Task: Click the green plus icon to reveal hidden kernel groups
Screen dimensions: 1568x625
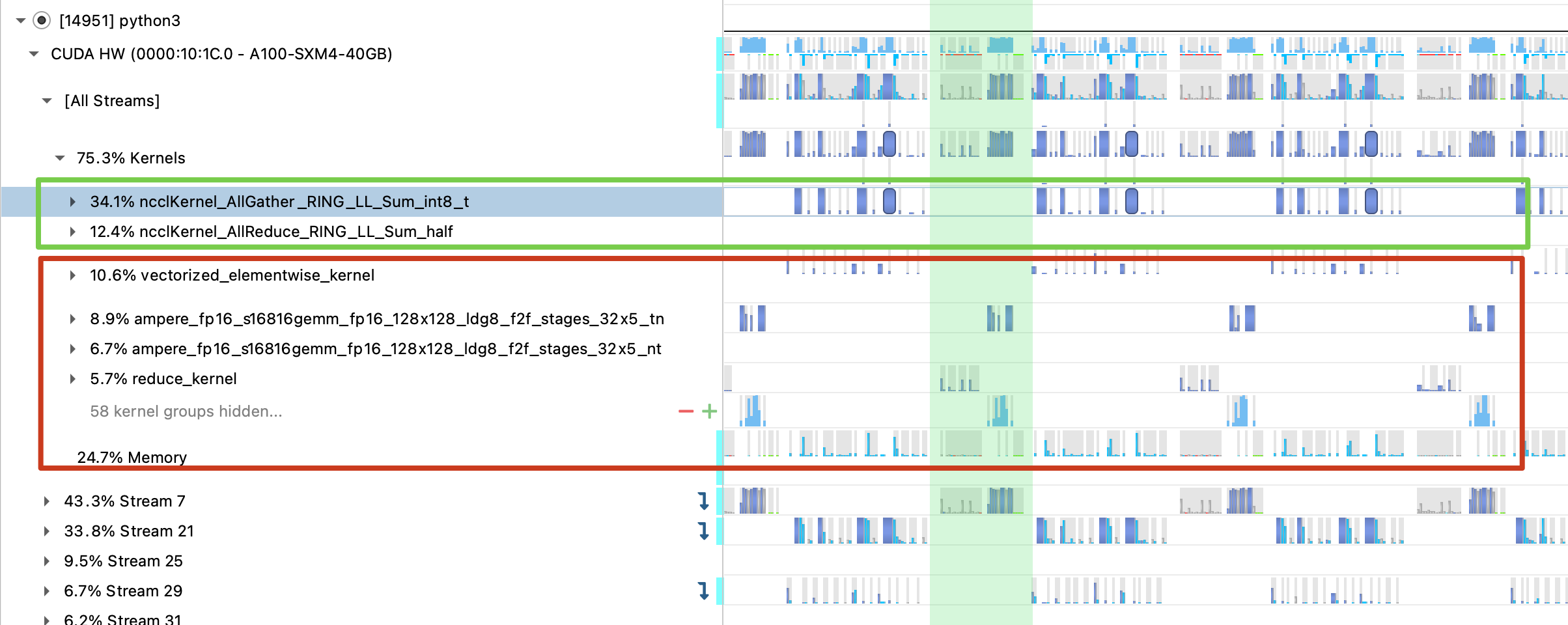Action: [x=708, y=411]
